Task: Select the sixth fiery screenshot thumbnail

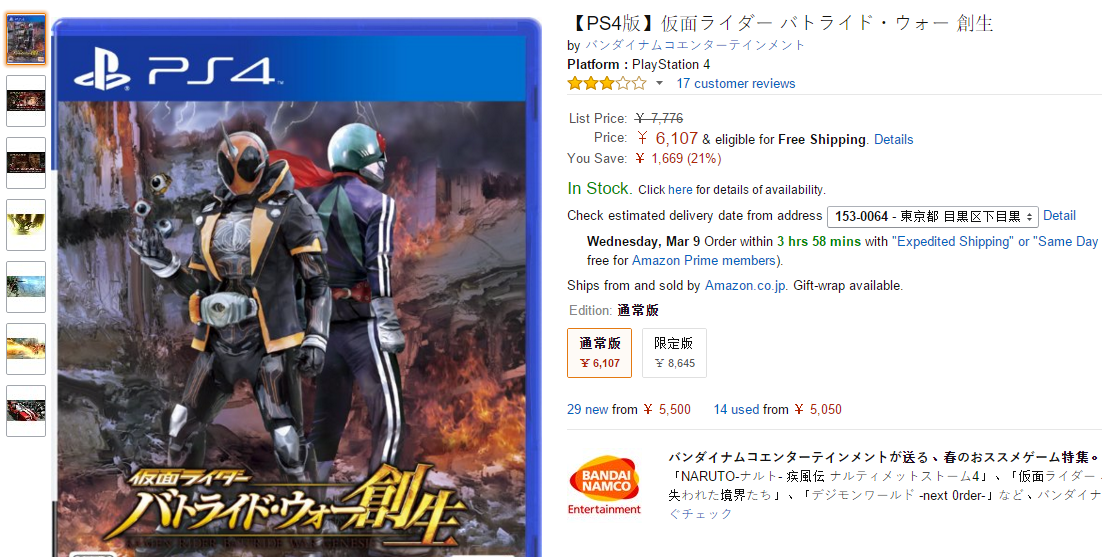Action: tap(26, 348)
